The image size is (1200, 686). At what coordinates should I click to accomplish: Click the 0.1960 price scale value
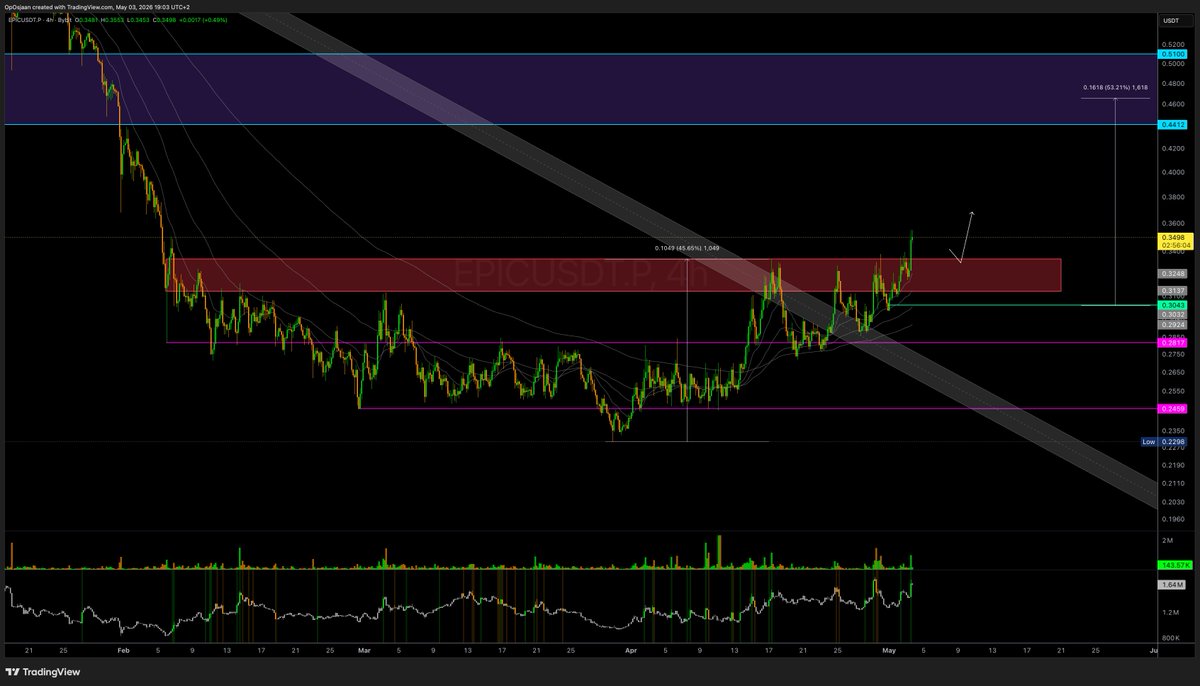[x=1173, y=519]
